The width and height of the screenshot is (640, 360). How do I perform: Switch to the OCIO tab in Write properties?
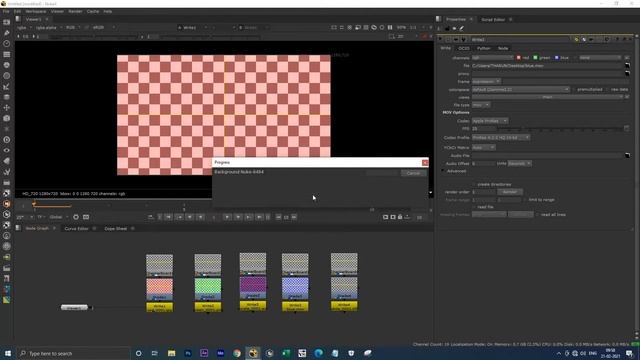(x=464, y=48)
